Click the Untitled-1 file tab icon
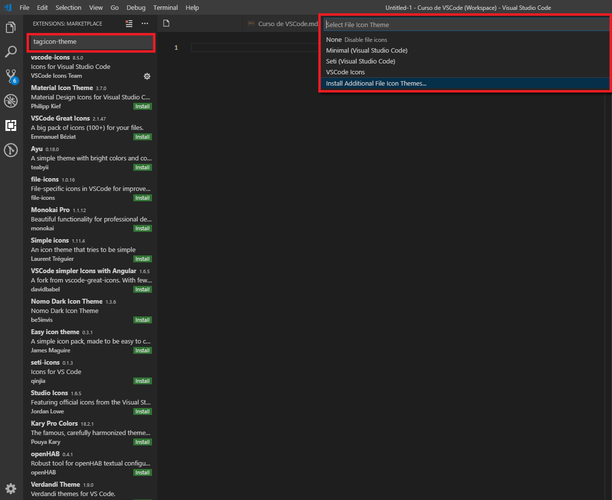The width and height of the screenshot is (612, 500). coord(166,23)
